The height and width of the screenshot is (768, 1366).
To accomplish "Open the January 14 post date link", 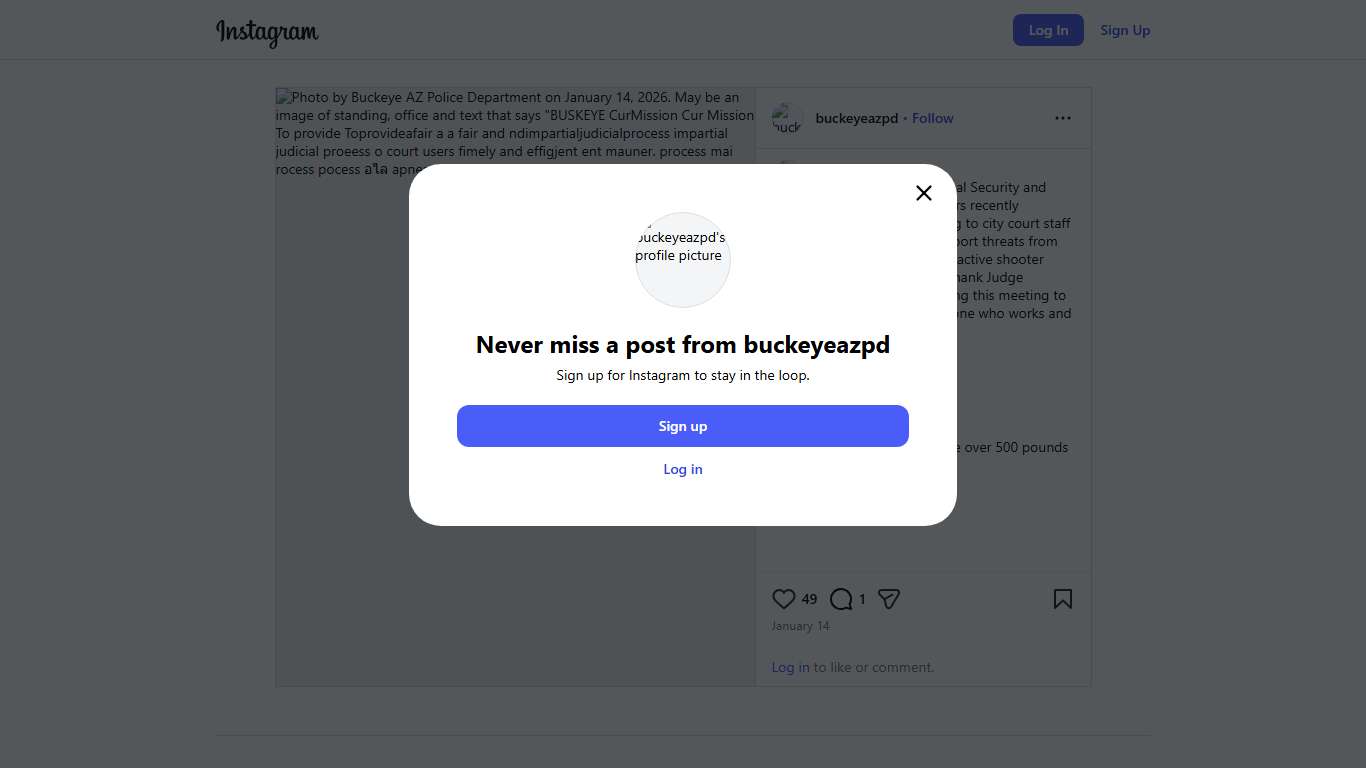I will (801, 626).
